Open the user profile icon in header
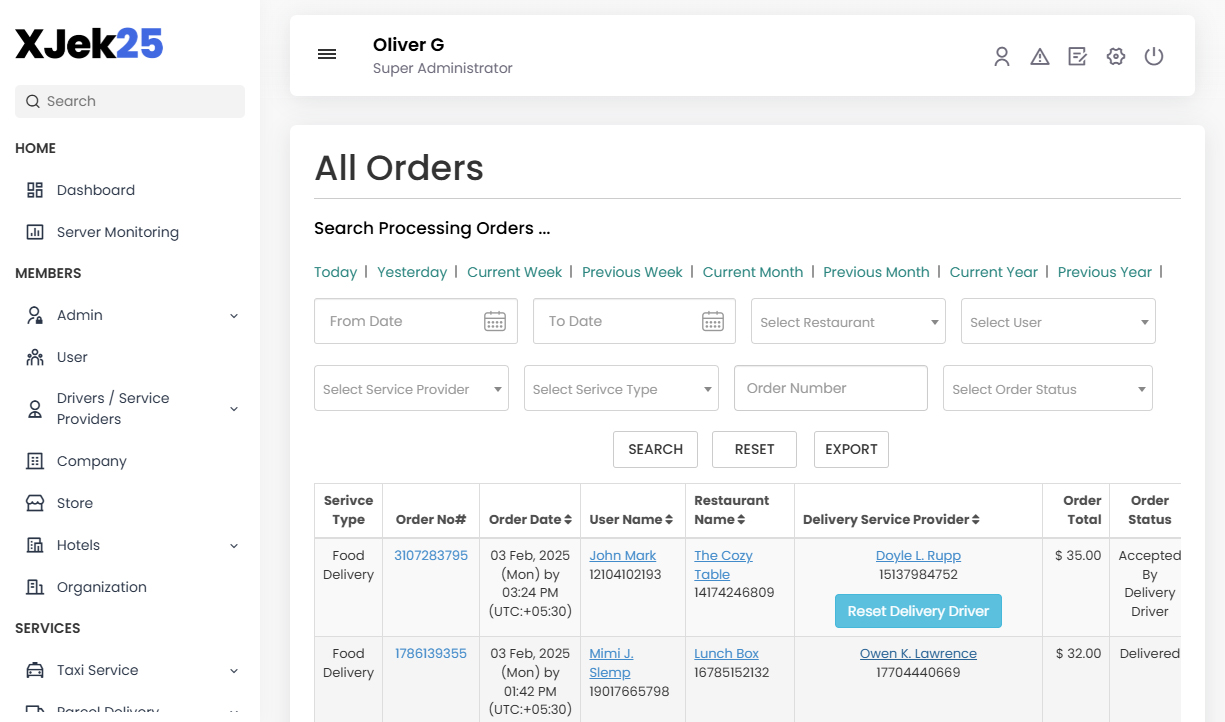The width and height of the screenshot is (1225, 722). click(x=1002, y=56)
